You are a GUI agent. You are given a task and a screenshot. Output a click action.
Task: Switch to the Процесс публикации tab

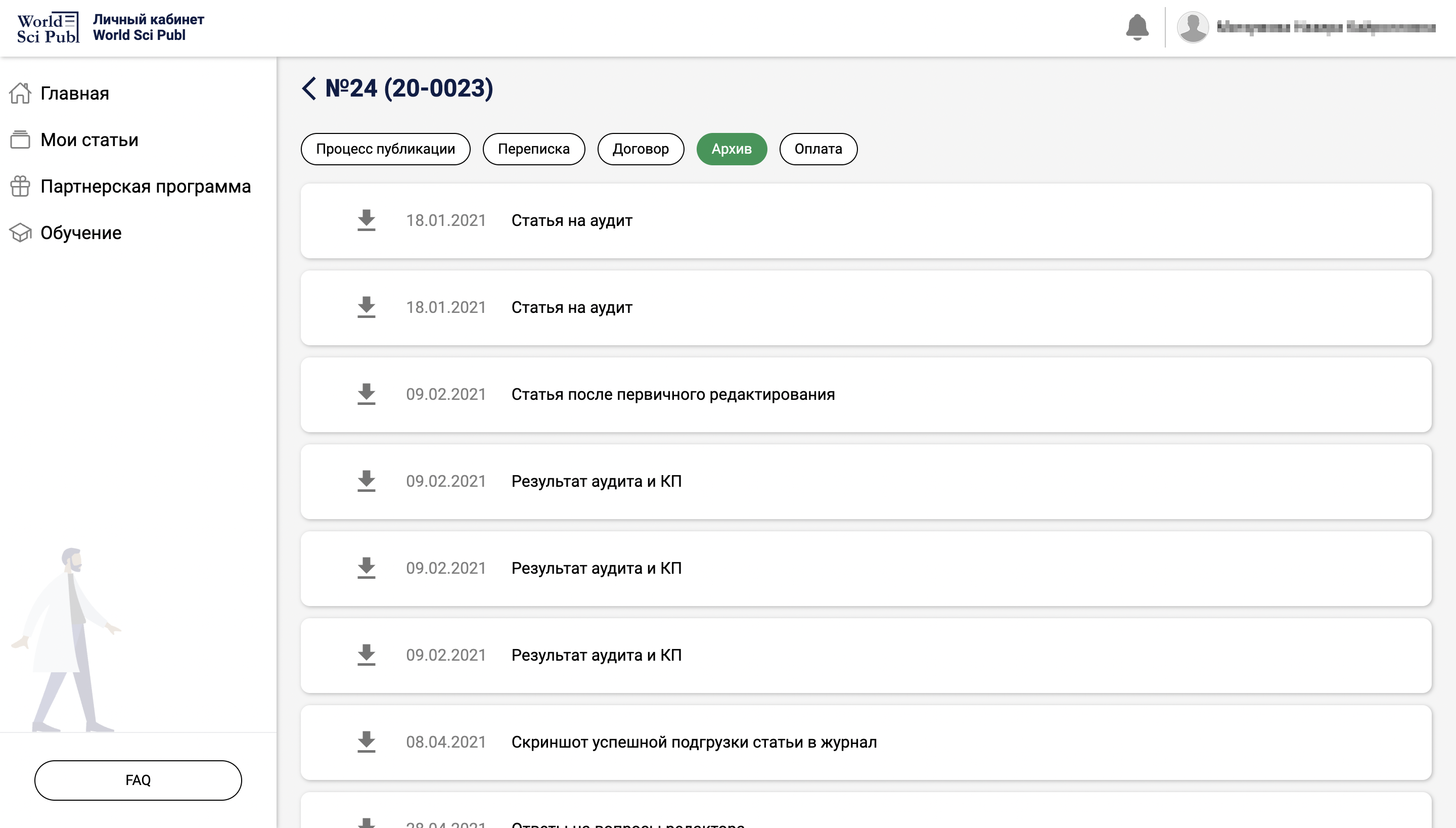[x=386, y=149]
